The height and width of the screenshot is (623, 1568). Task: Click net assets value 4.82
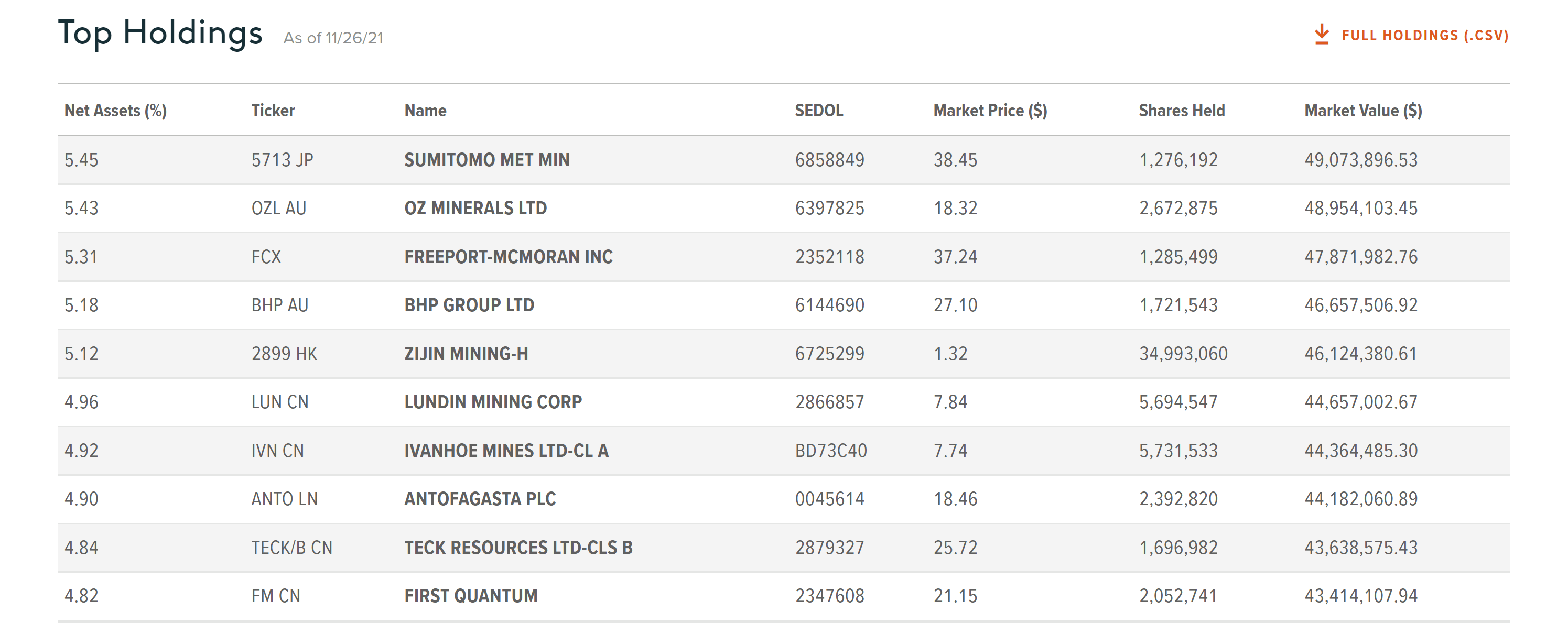pyautogui.click(x=81, y=596)
